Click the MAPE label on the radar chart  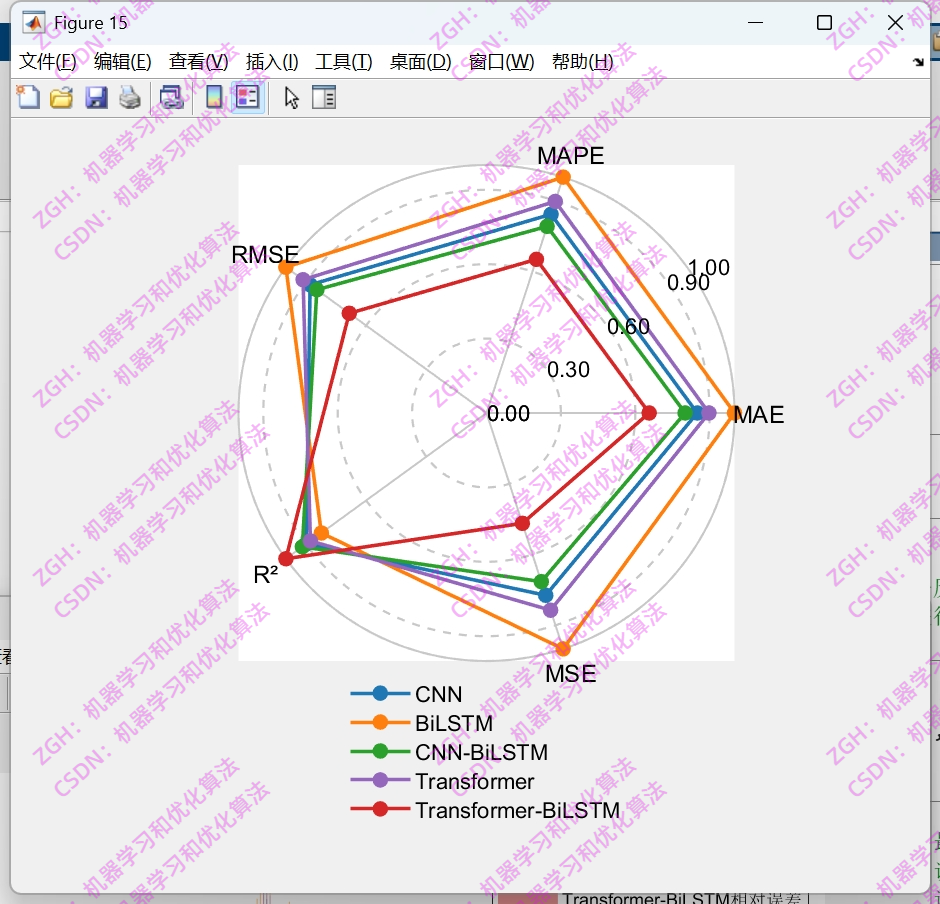pyautogui.click(x=570, y=156)
